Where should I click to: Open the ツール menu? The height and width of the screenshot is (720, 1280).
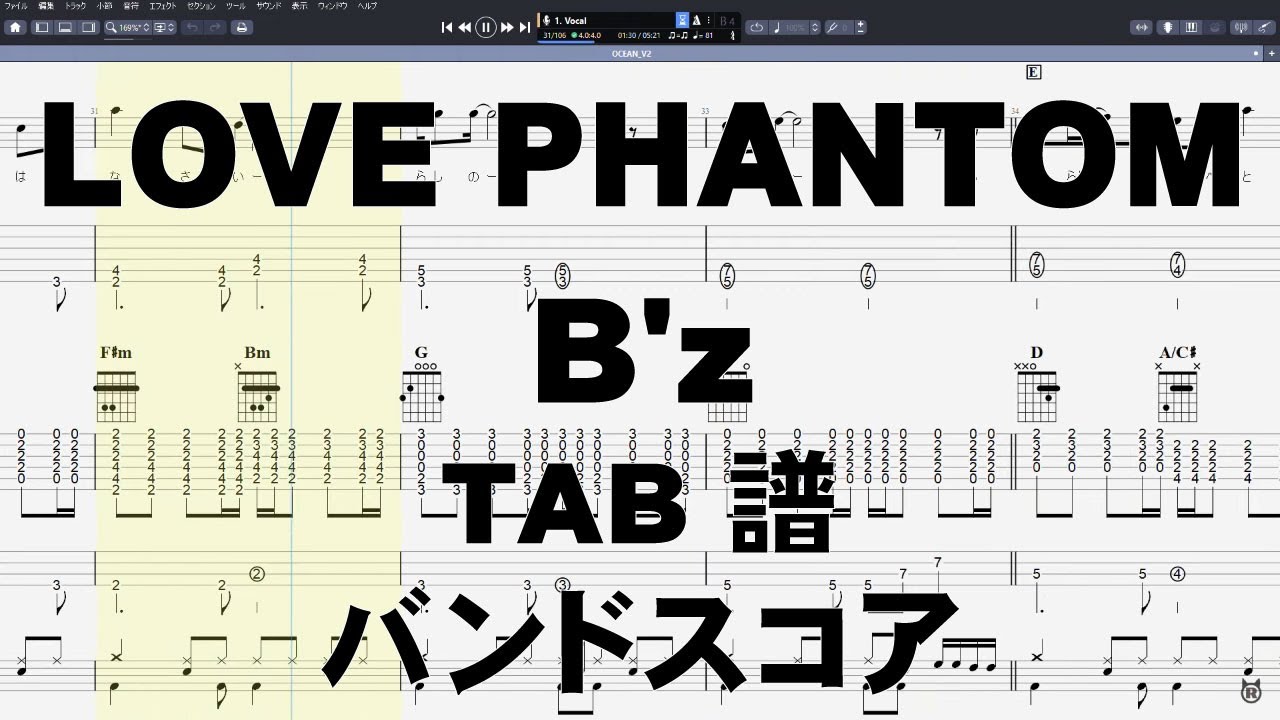click(236, 6)
